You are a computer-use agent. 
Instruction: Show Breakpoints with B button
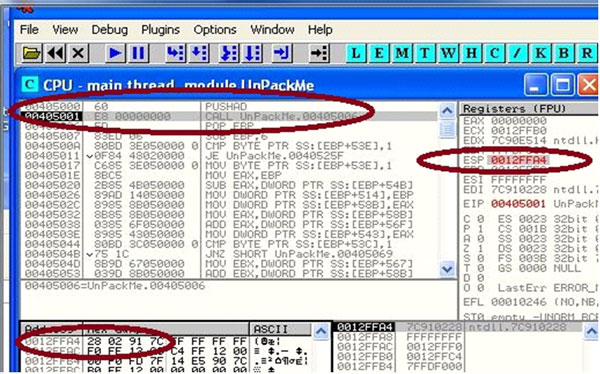point(564,53)
